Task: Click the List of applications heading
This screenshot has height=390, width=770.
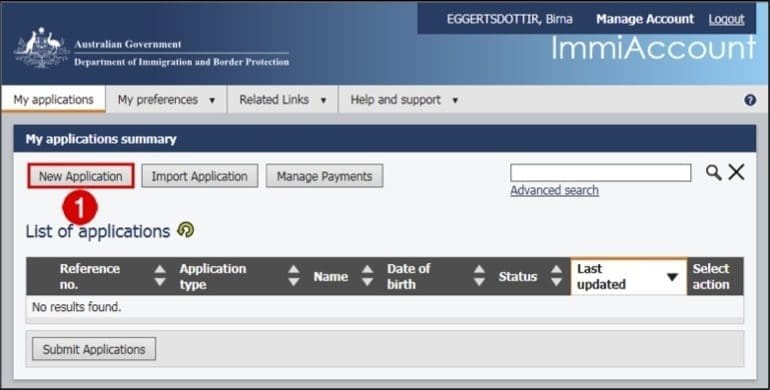Action: pos(98,231)
